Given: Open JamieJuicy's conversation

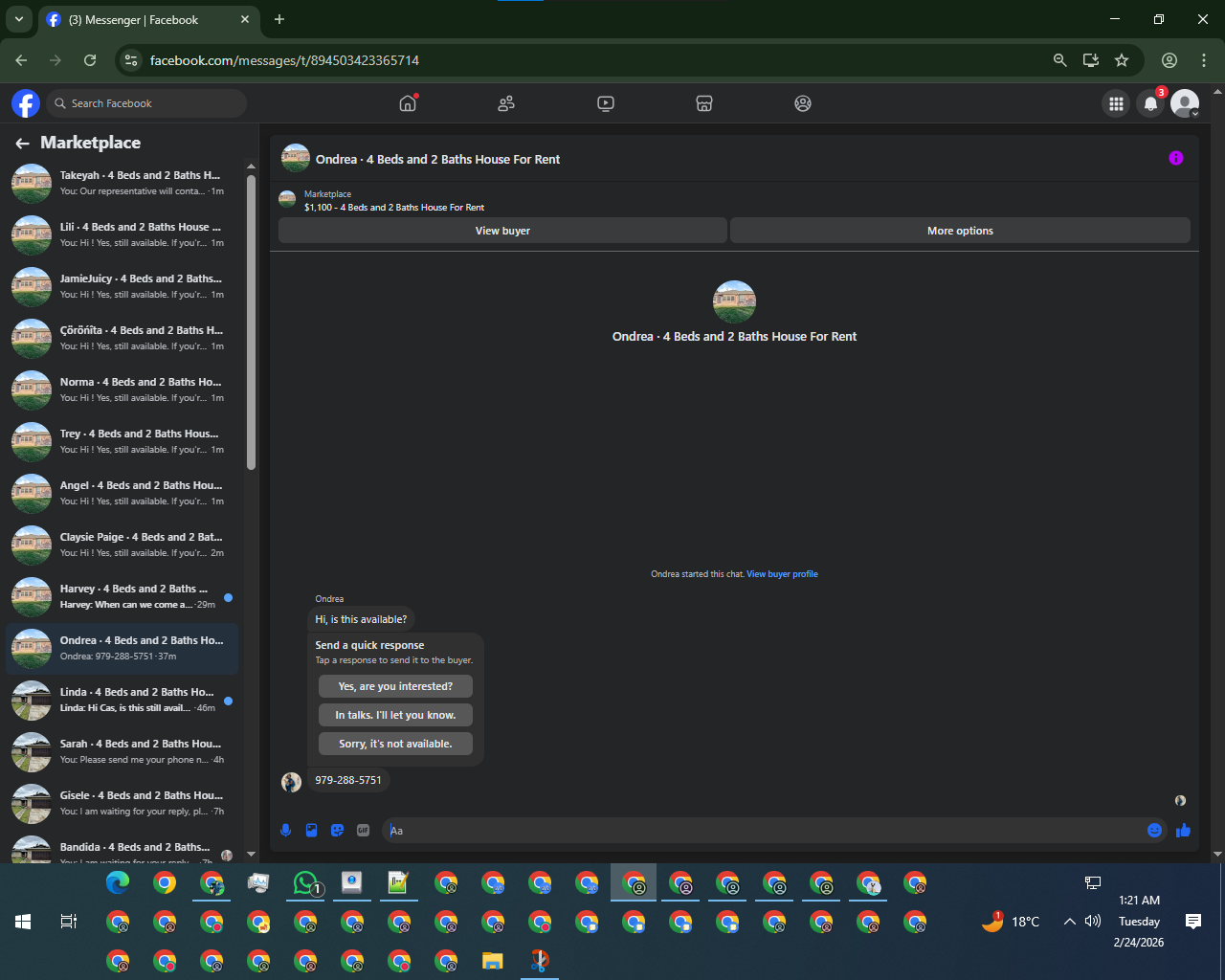Looking at the screenshot, I should point(122,286).
